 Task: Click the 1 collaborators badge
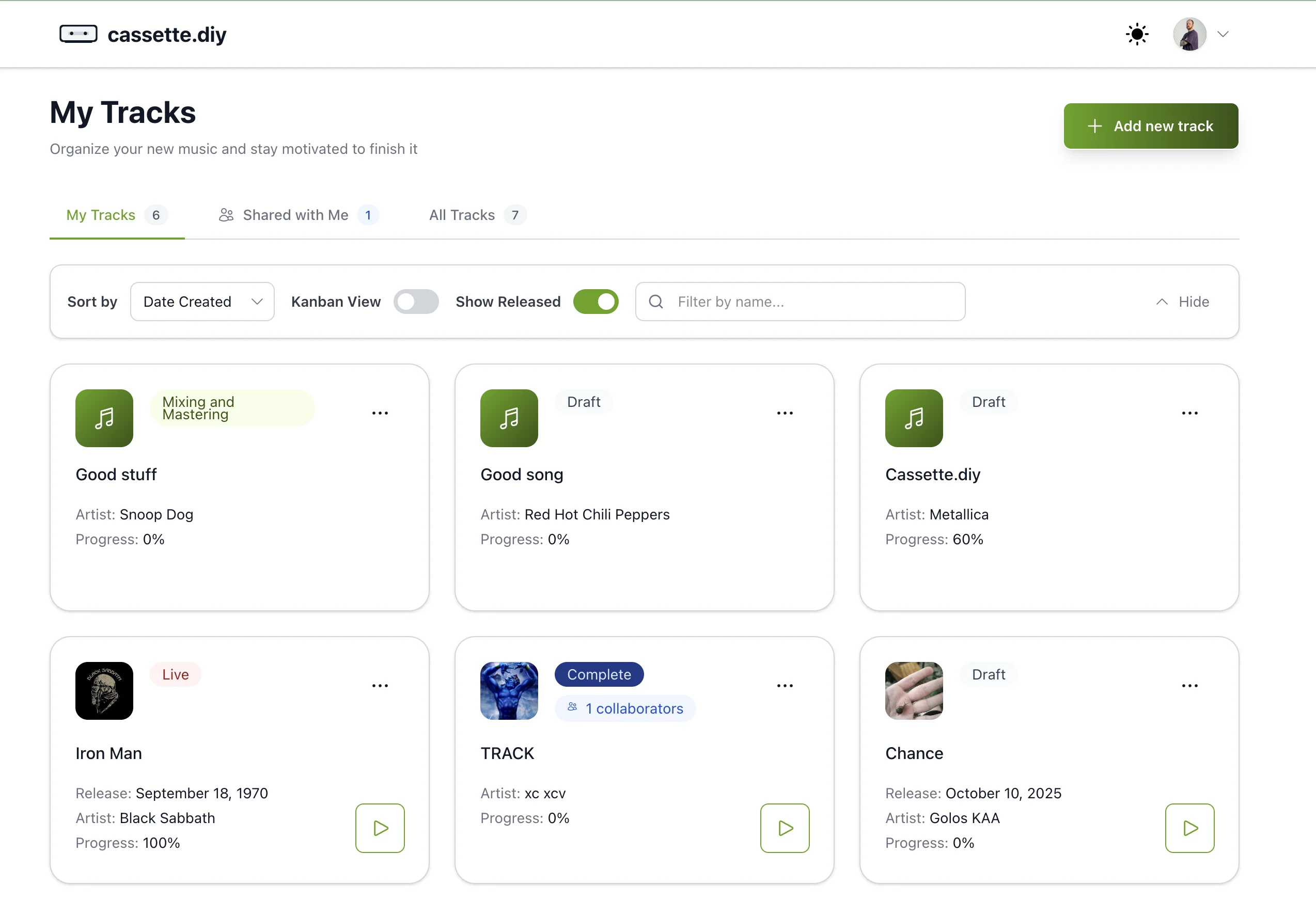tap(625, 708)
